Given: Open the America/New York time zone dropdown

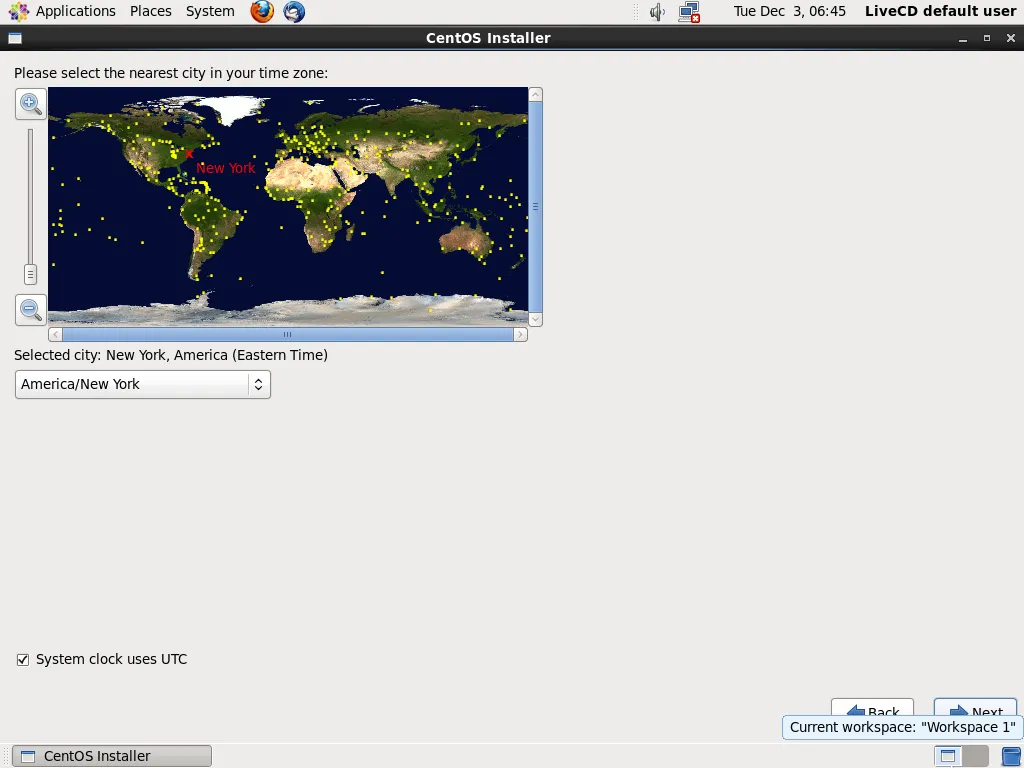Looking at the screenshot, I should [x=143, y=384].
